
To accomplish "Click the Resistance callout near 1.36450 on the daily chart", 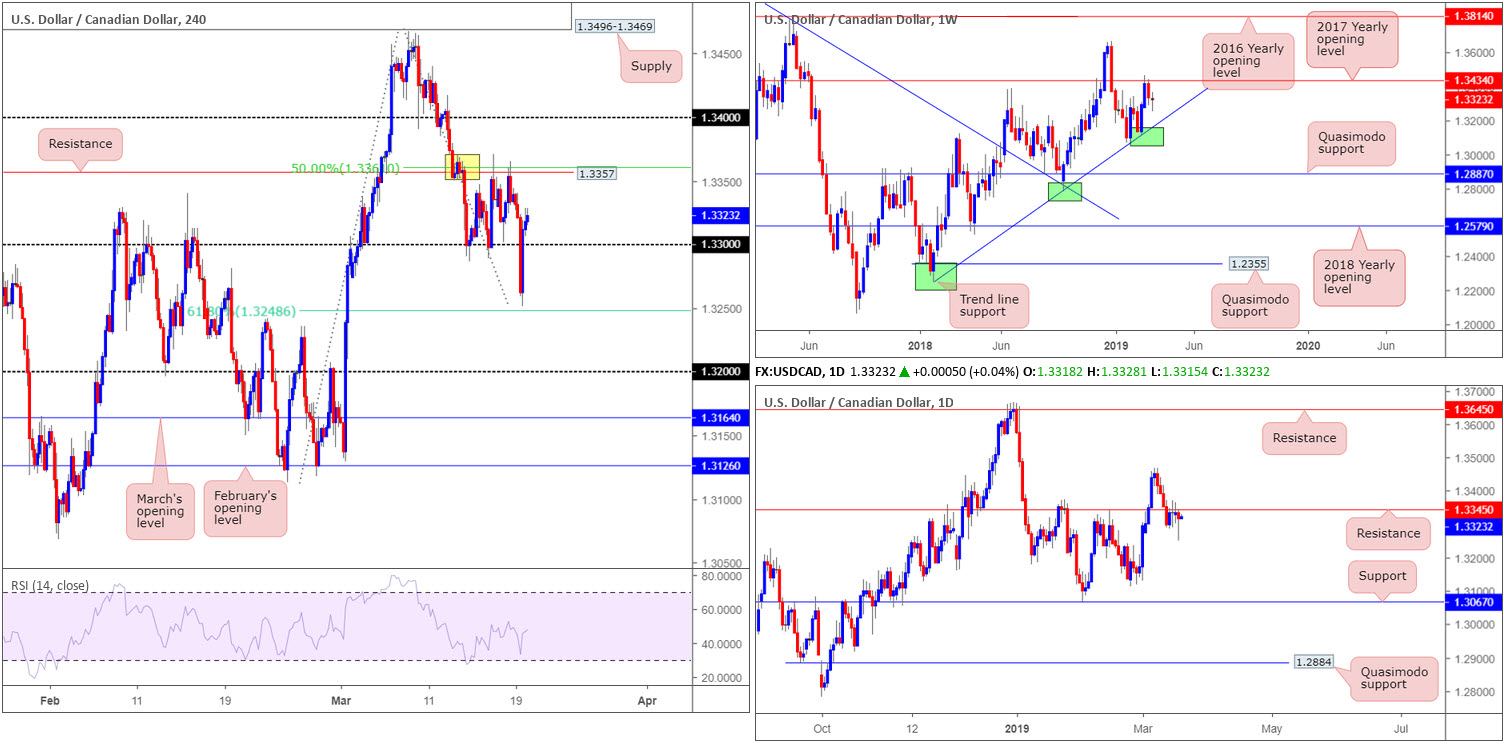I will point(1305,438).
